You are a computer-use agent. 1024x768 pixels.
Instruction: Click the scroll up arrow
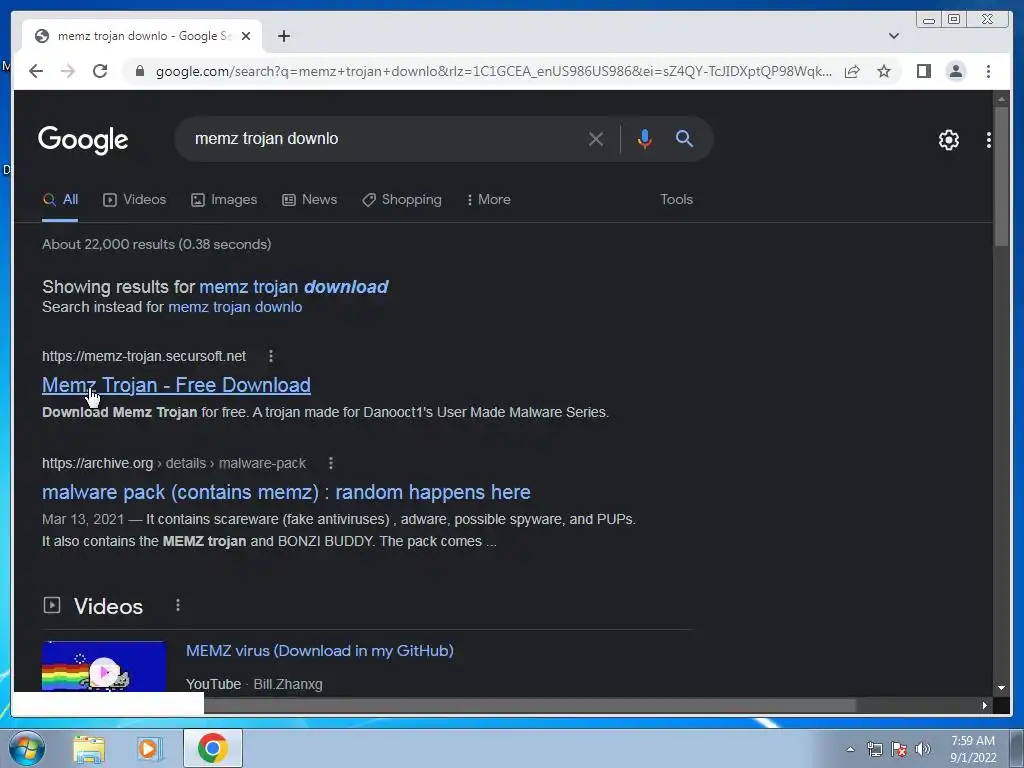pyautogui.click(x=1001, y=99)
